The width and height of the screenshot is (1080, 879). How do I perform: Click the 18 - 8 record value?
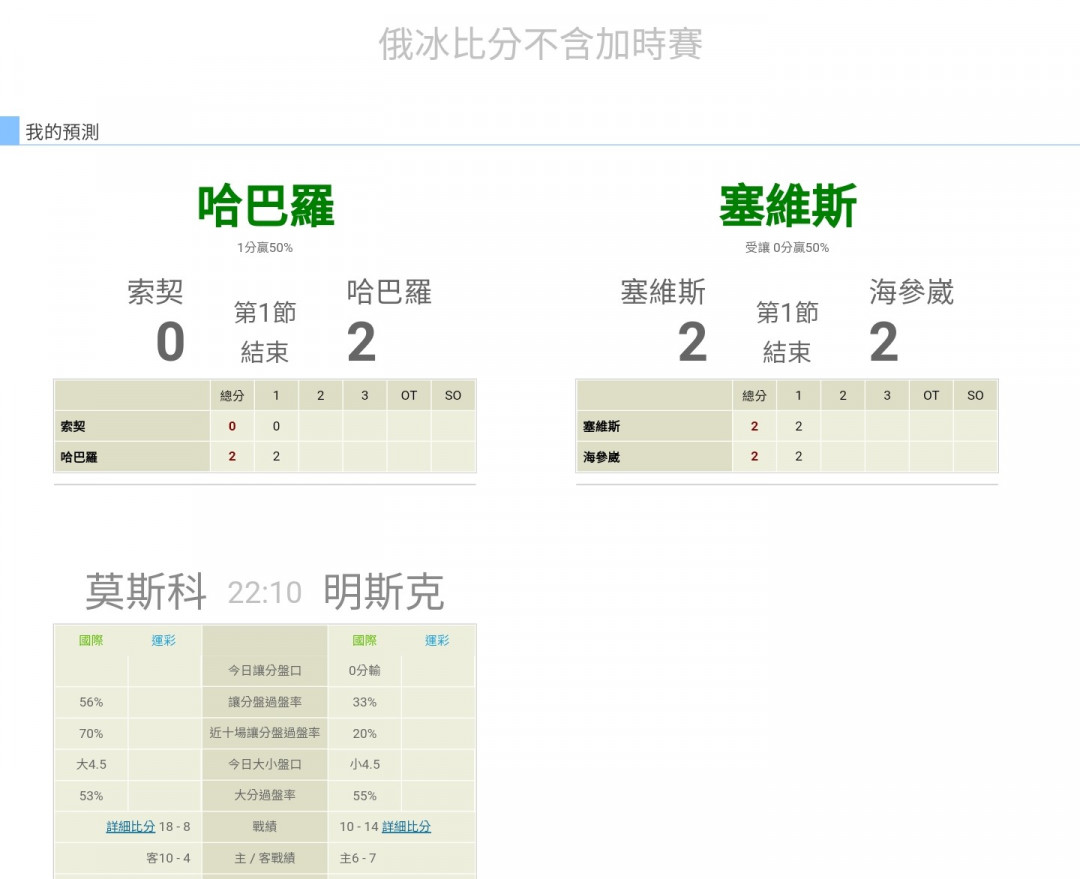pyautogui.click(x=175, y=827)
